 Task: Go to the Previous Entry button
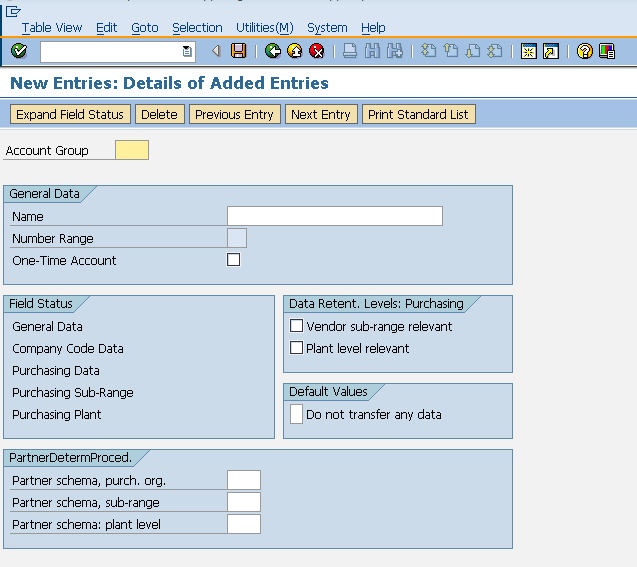(234, 114)
